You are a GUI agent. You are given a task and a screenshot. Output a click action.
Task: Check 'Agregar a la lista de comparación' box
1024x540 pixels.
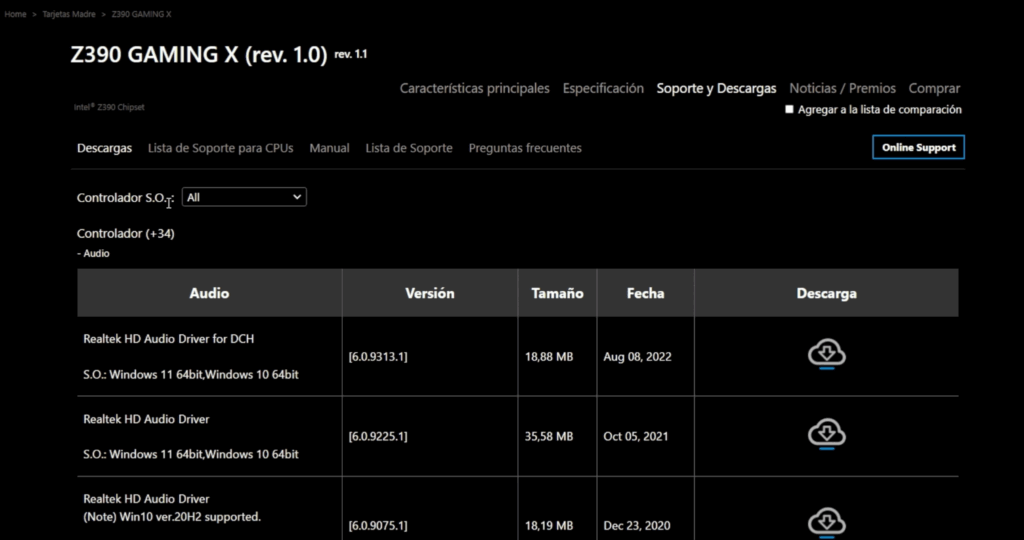(789, 110)
